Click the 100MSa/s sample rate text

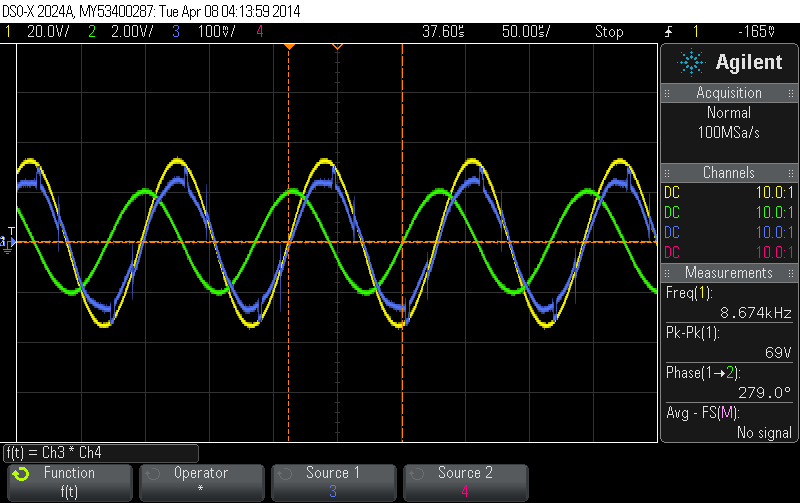(729, 133)
